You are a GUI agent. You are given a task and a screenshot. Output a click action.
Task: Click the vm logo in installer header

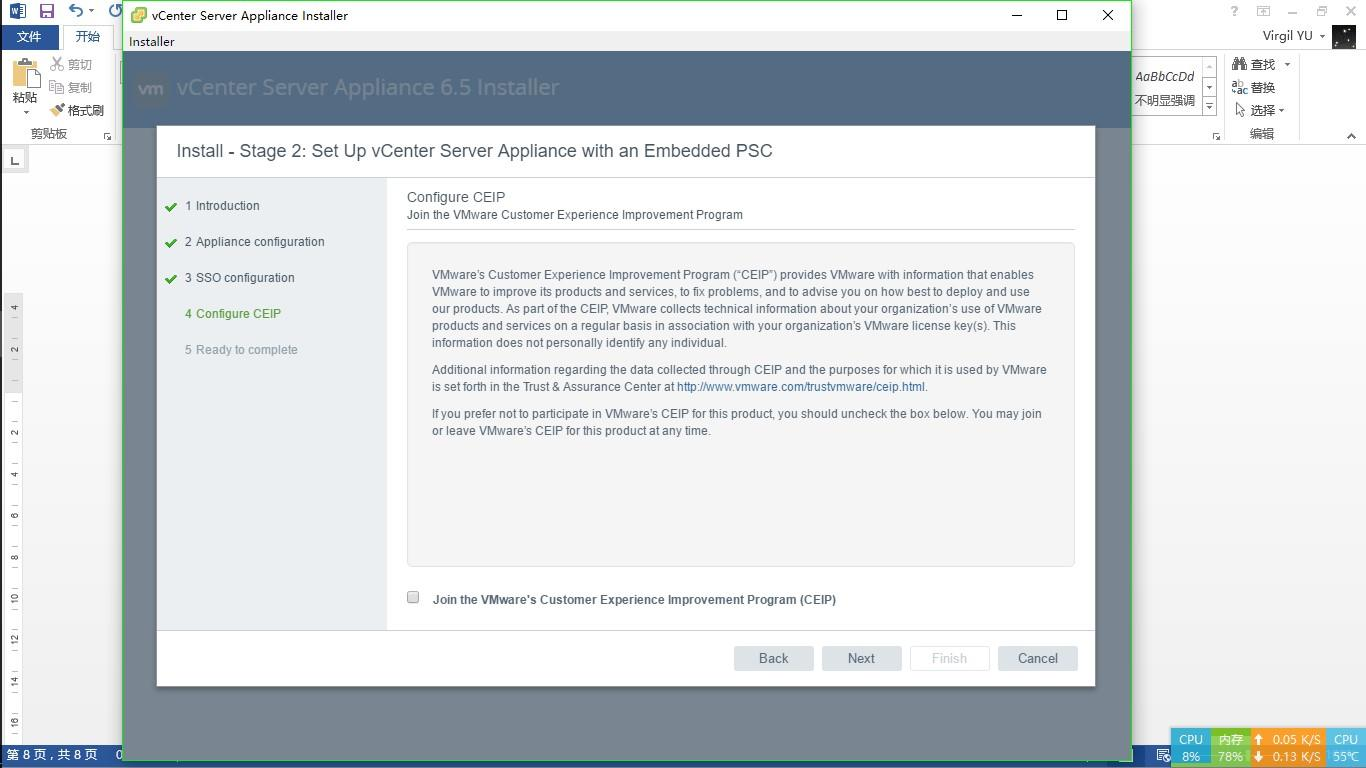(x=151, y=88)
